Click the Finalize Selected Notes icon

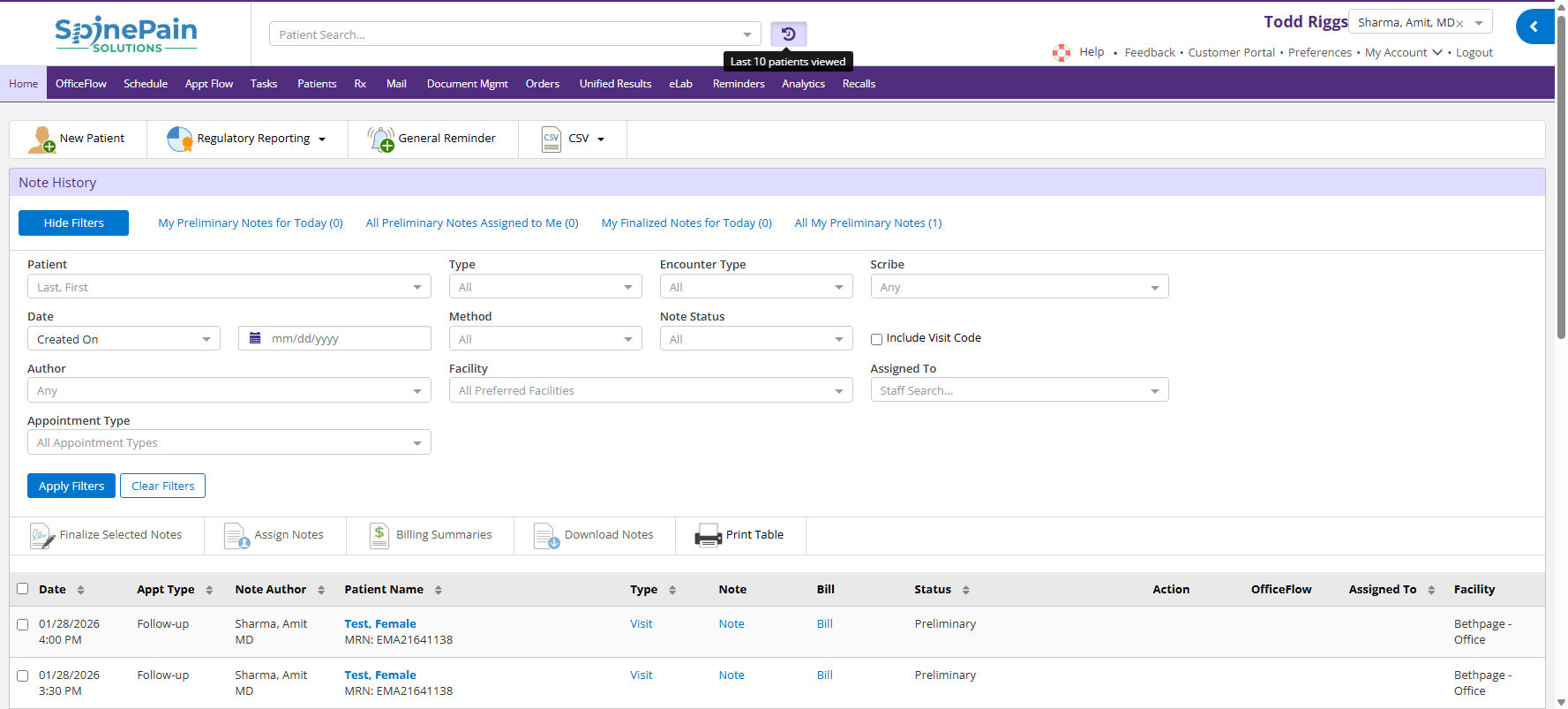click(x=41, y=536)
